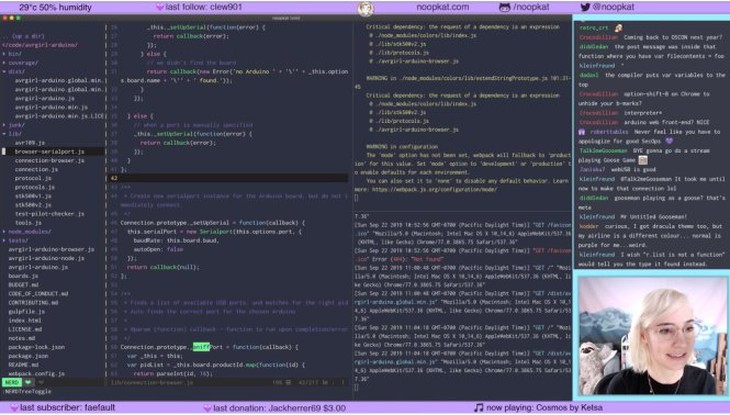Click the gift badge icon next to robertables
The image size is (730, 415).
tap(582, 131)
